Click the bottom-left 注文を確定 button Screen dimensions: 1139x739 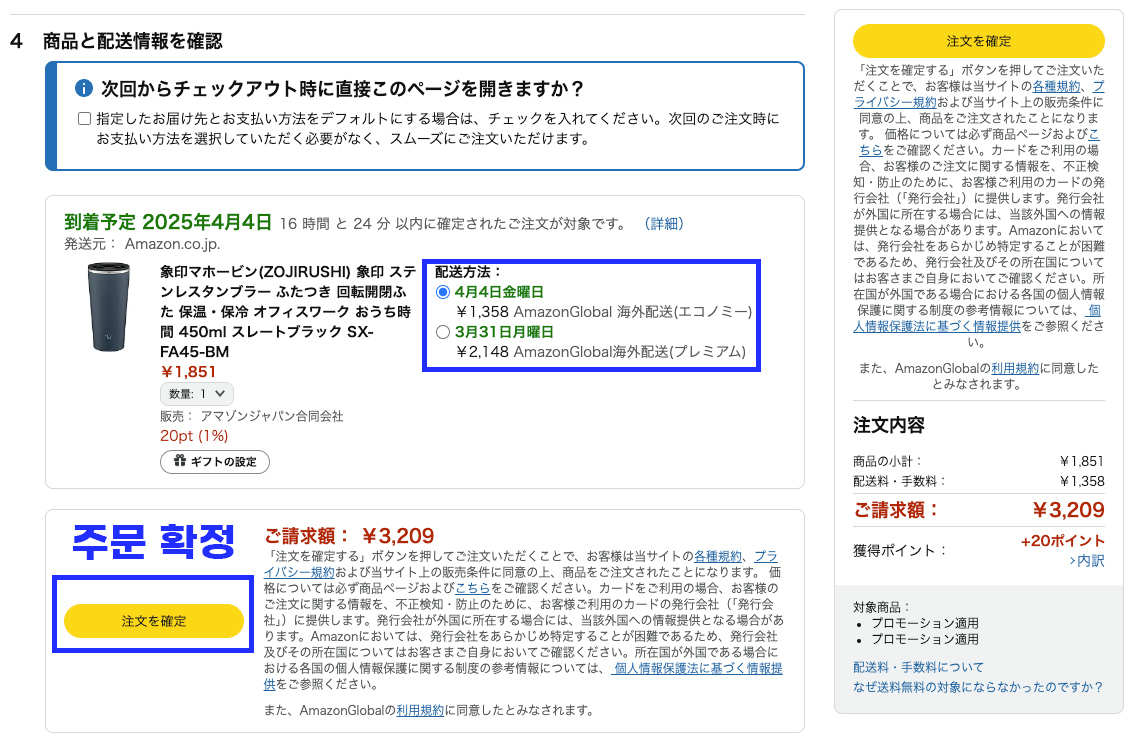(153, 621)
